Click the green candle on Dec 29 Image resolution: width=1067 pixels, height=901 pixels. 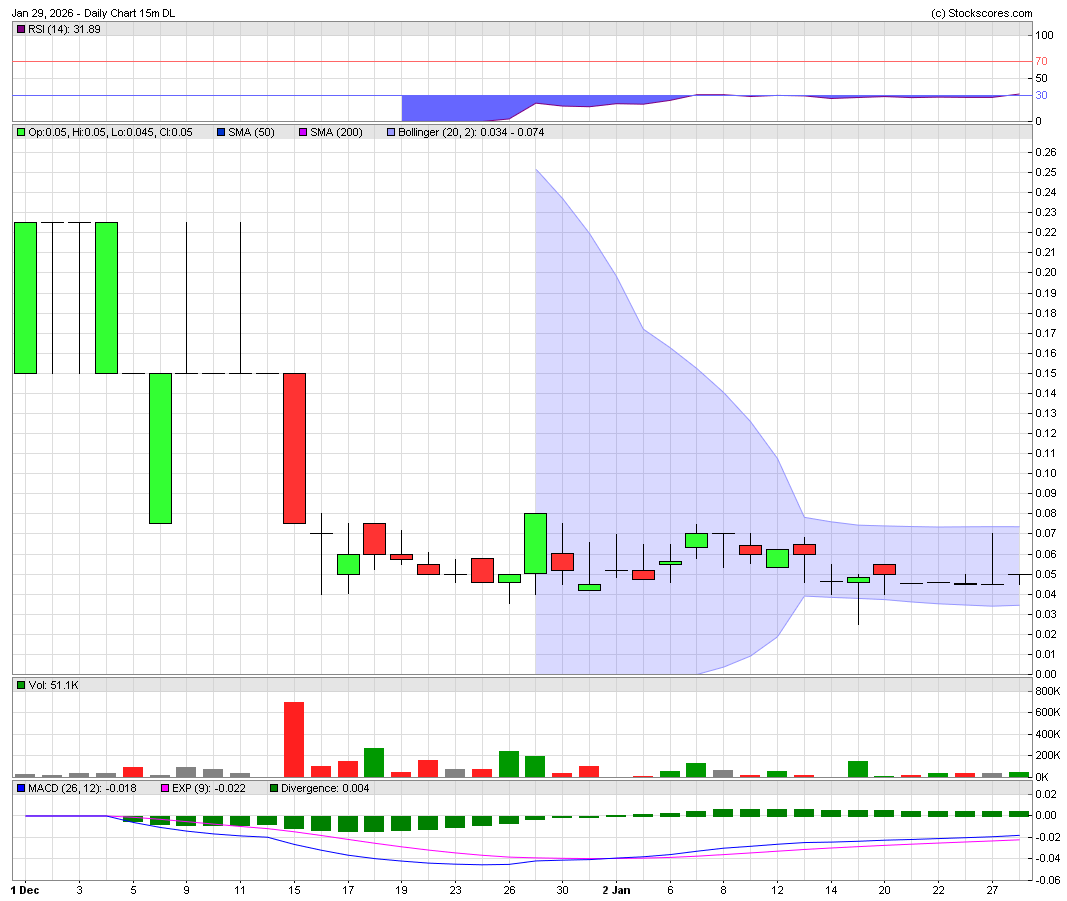click(536, 544)
